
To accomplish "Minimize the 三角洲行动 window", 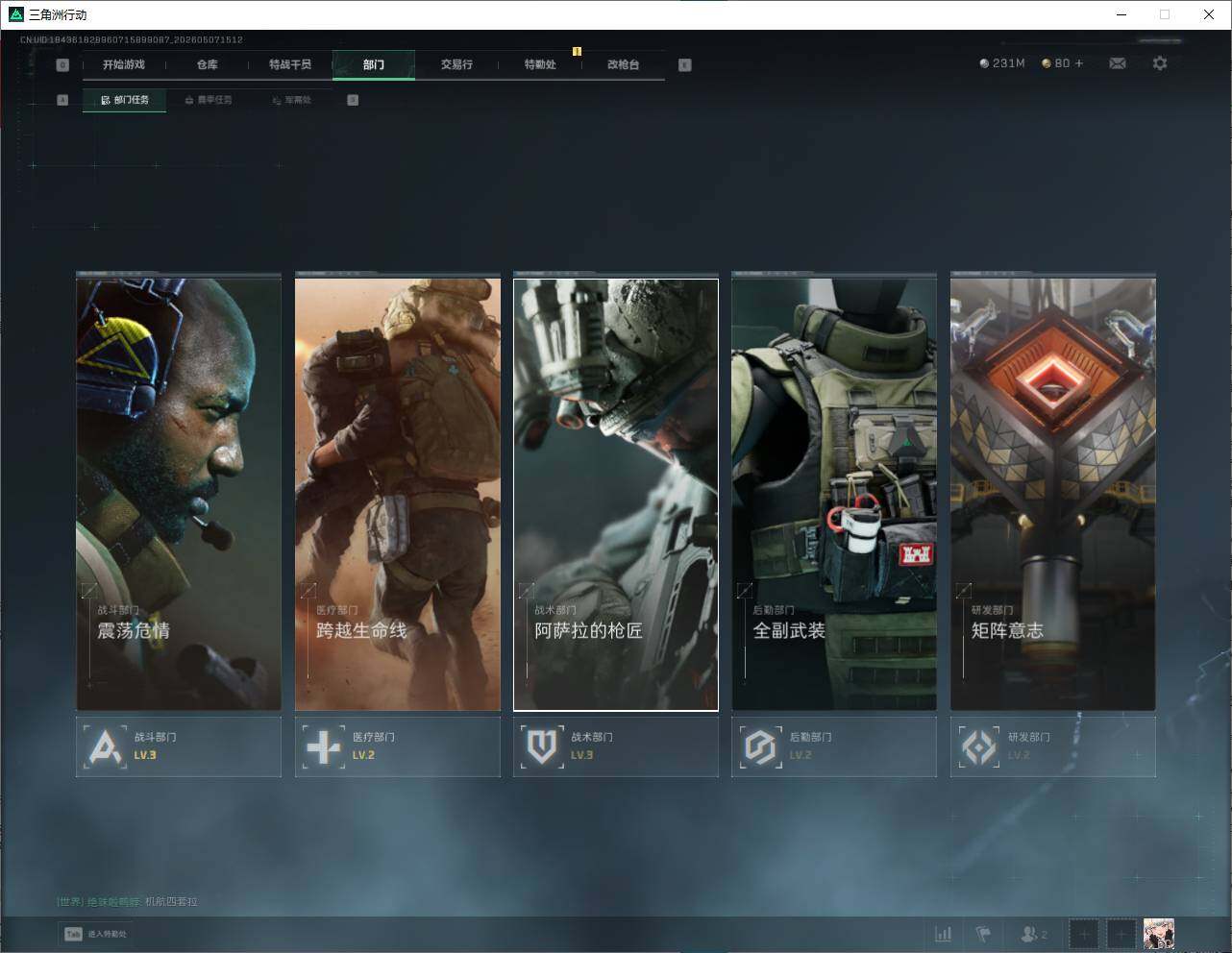I will click(1121, 14).
